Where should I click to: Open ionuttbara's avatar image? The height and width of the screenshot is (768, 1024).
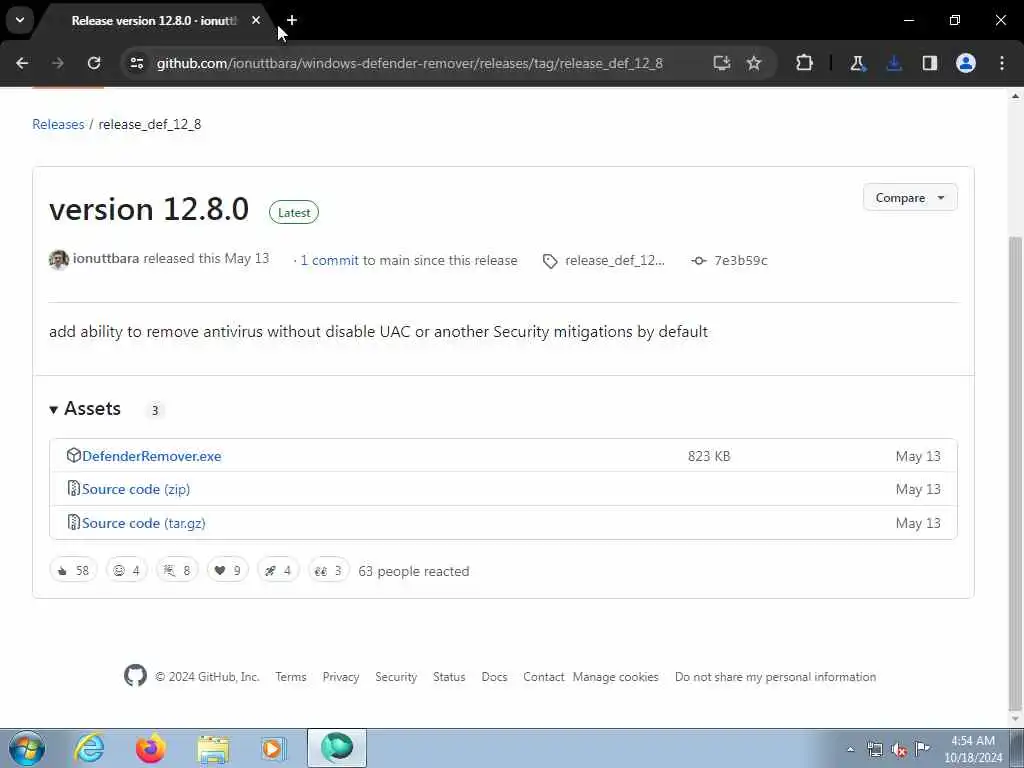click(x=59, y=259)
